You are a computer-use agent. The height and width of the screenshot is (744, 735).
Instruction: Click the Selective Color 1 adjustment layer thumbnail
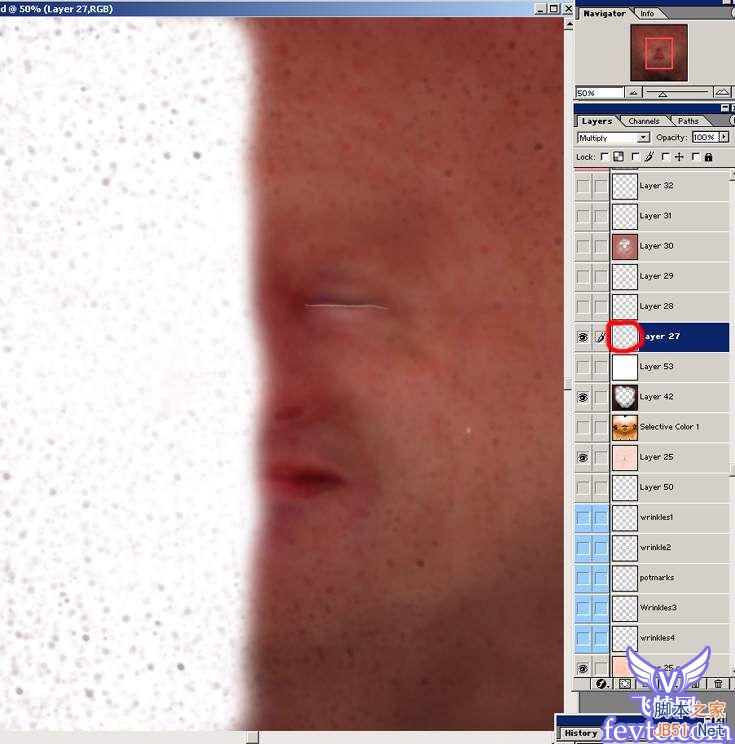[x=624, y=427]
